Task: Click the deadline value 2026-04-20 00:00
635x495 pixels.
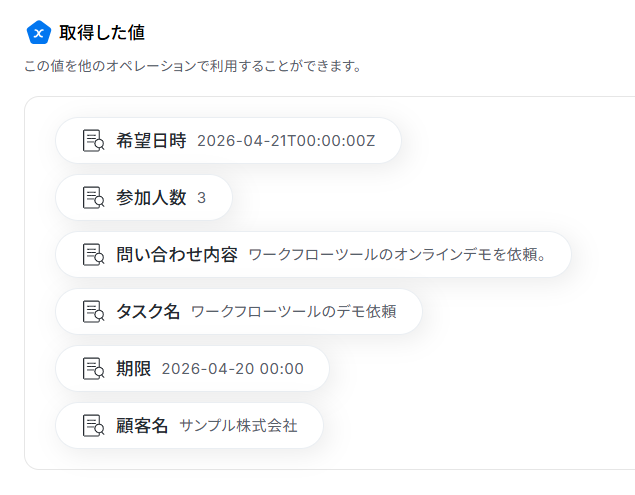Action: 232,369
